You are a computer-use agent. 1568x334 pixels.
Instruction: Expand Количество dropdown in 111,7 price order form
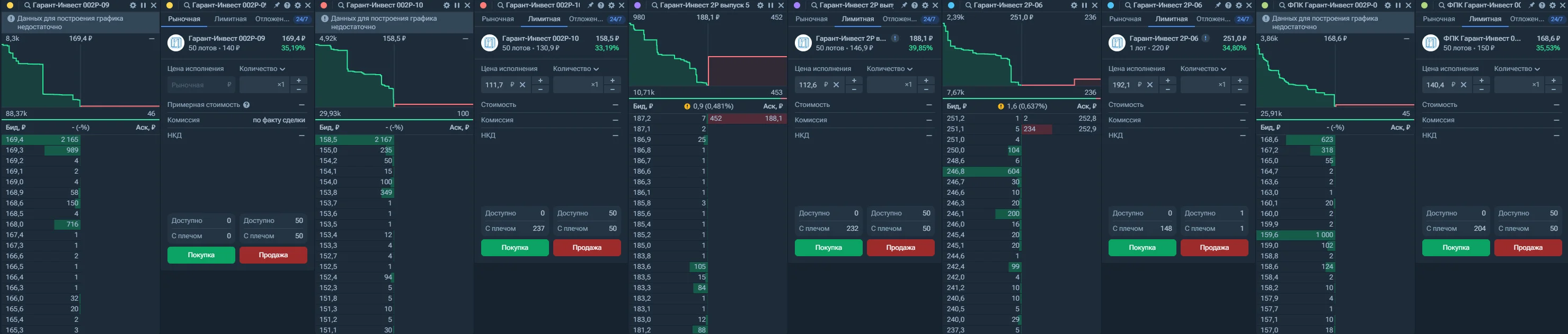576,69
